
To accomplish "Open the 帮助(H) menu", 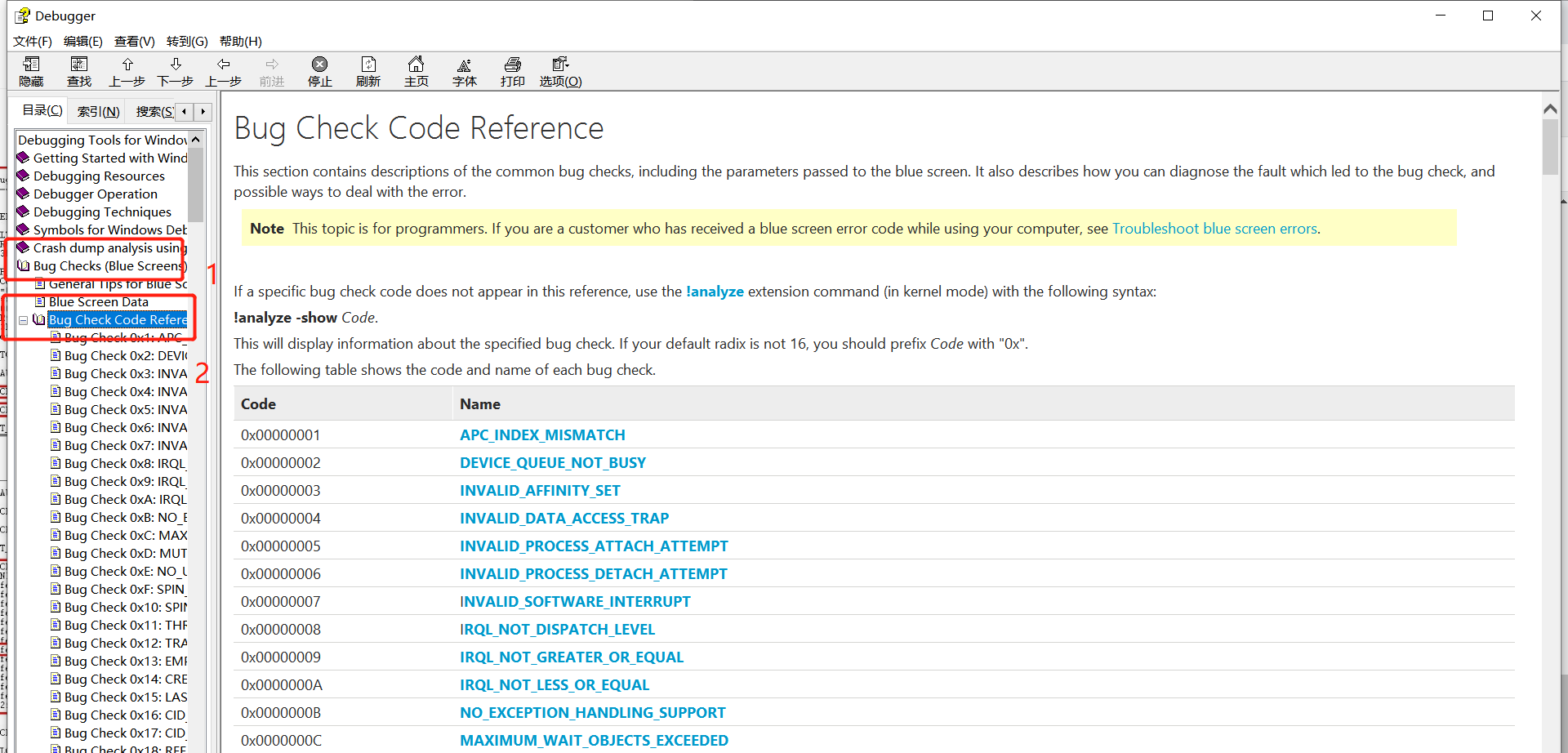I will (240, 41).
